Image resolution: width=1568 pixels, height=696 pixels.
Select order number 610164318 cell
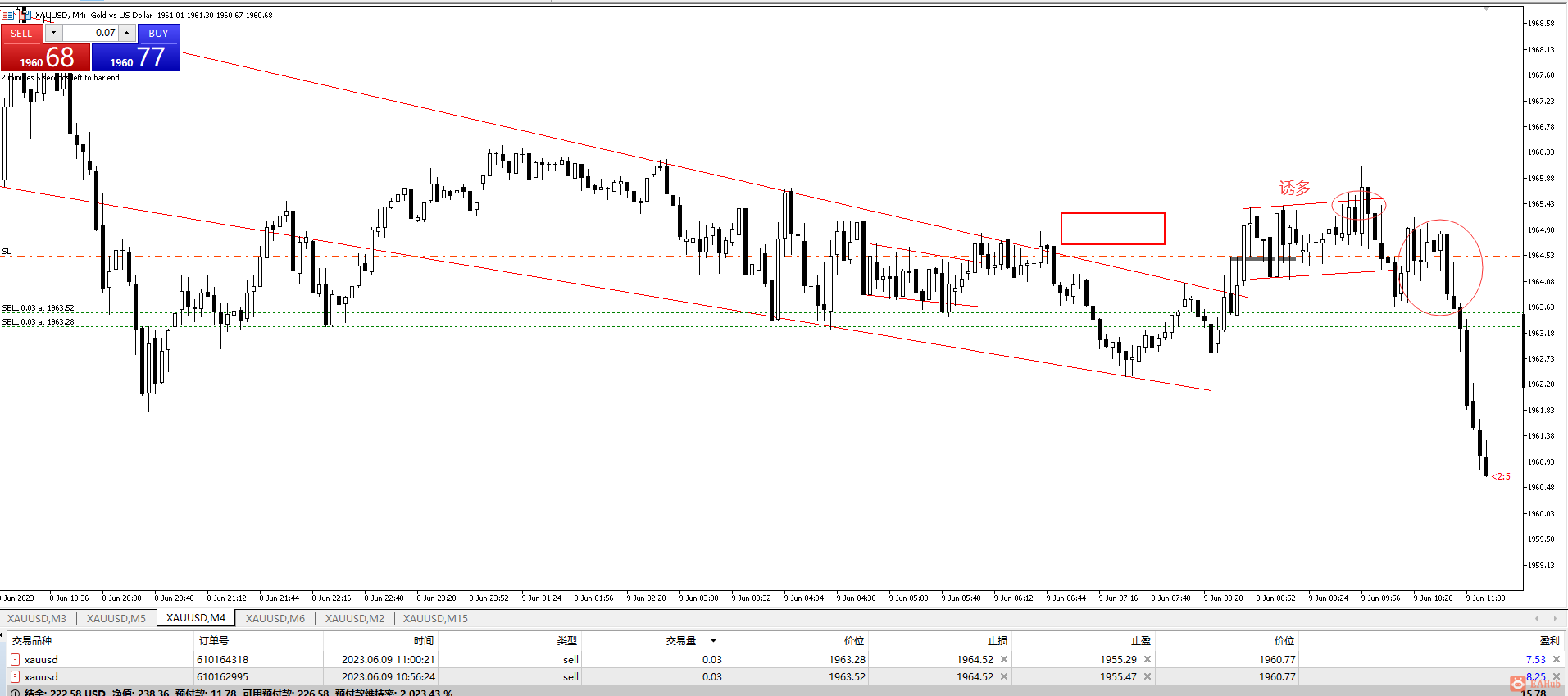[x=222, y=659]
